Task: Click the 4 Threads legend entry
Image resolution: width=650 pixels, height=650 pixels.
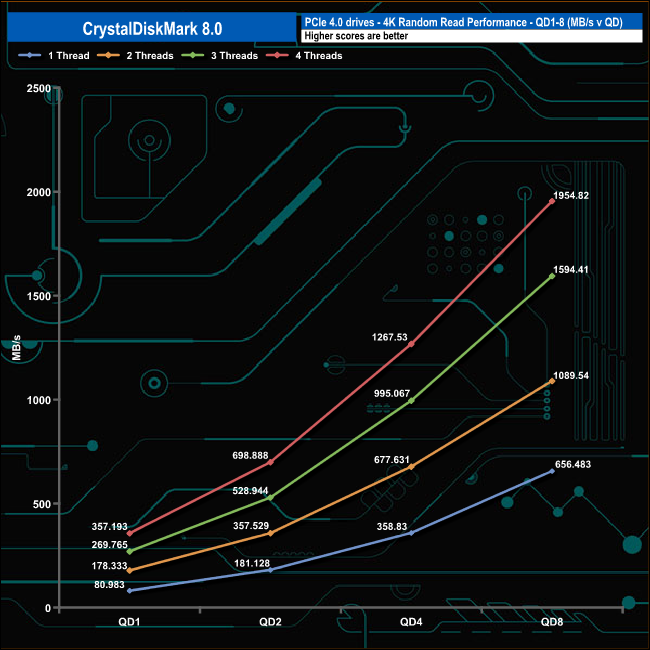Action: pyautogui.click(x=304, y=56)
